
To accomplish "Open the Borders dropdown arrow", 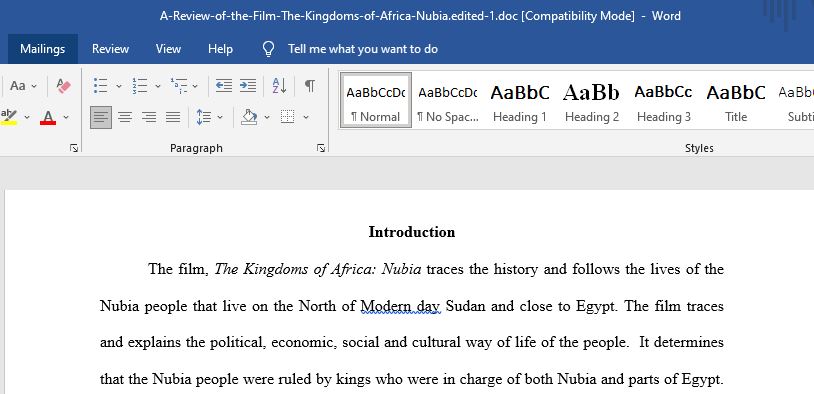I will pos(306,117).
